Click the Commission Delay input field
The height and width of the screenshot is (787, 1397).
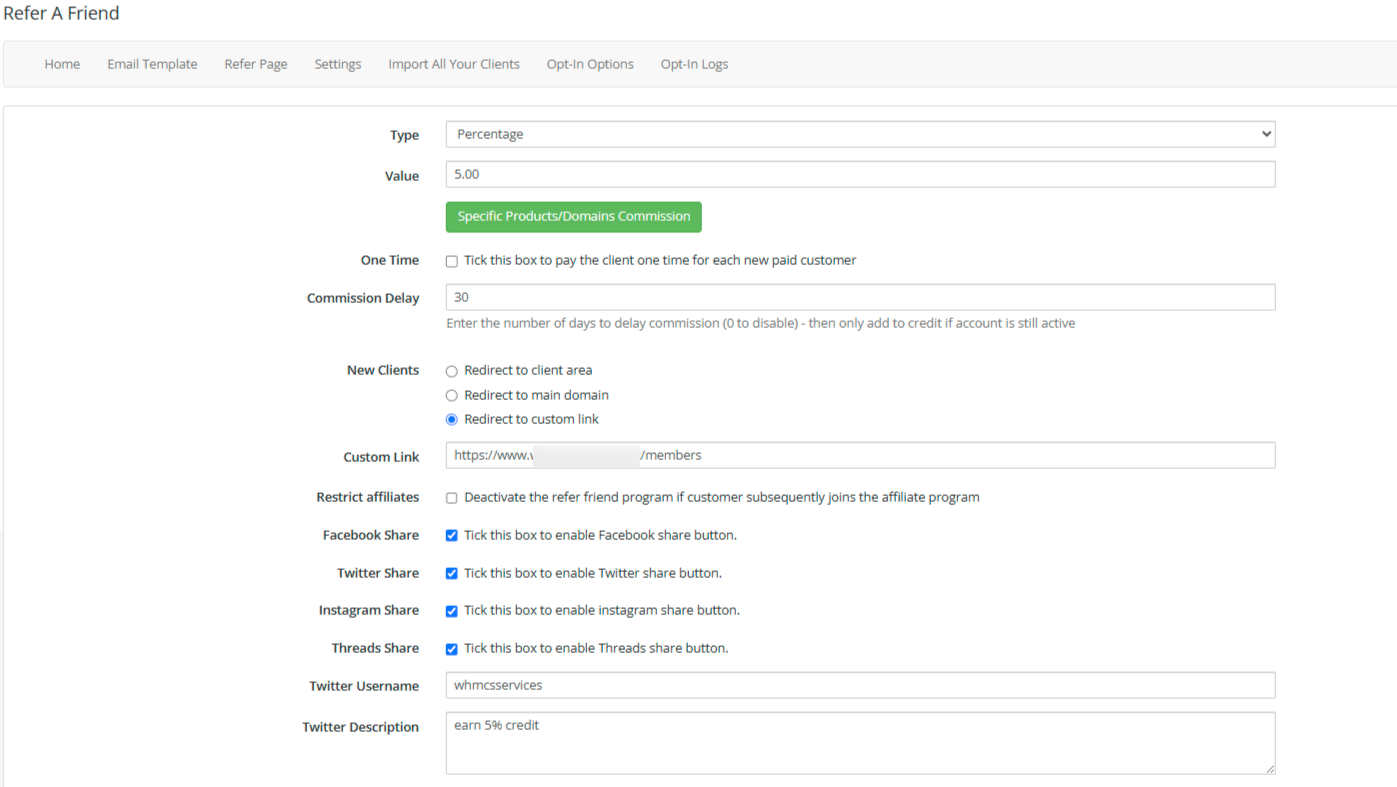pos(860,297)
